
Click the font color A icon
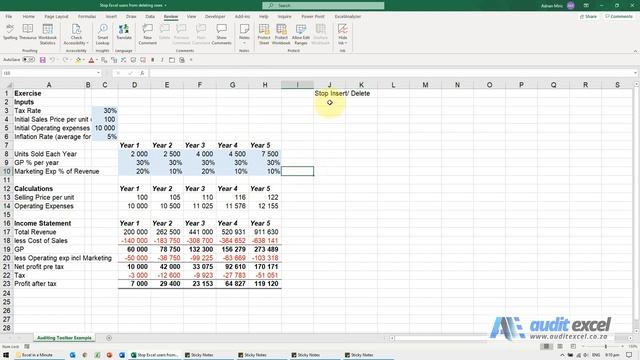pos(91,60)
